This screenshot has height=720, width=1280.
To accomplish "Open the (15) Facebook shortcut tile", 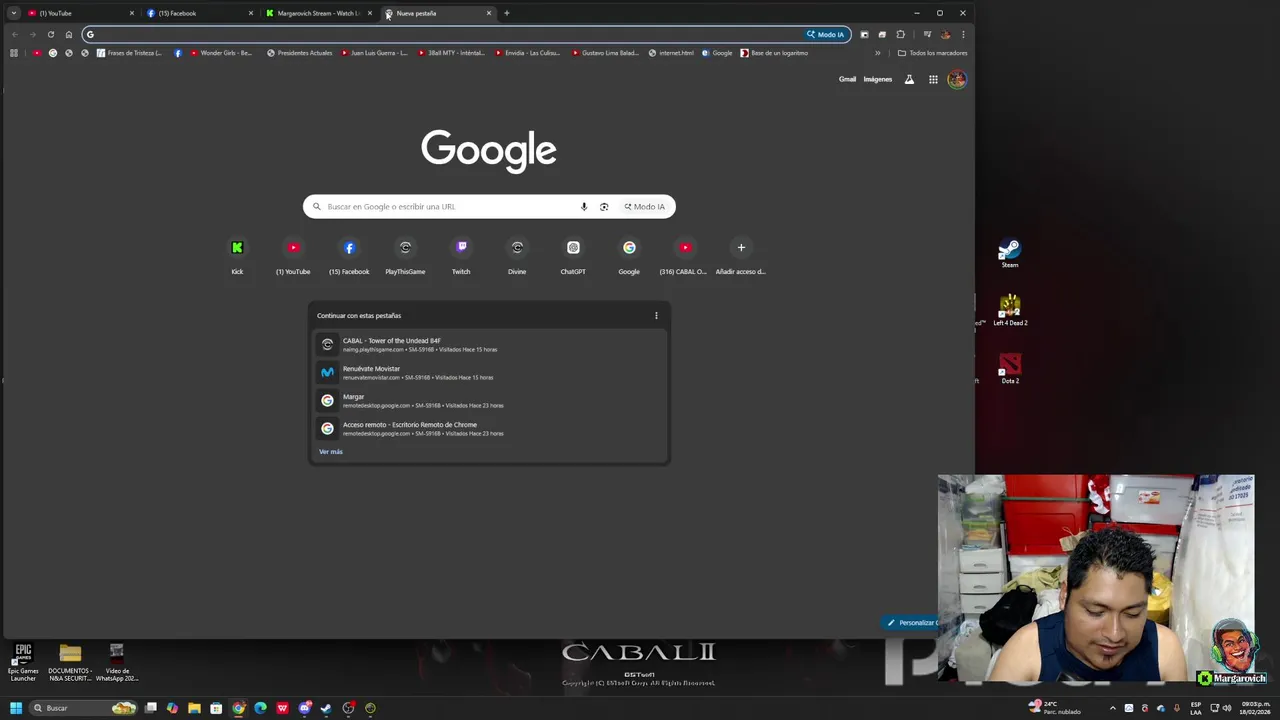I will 349,256.
